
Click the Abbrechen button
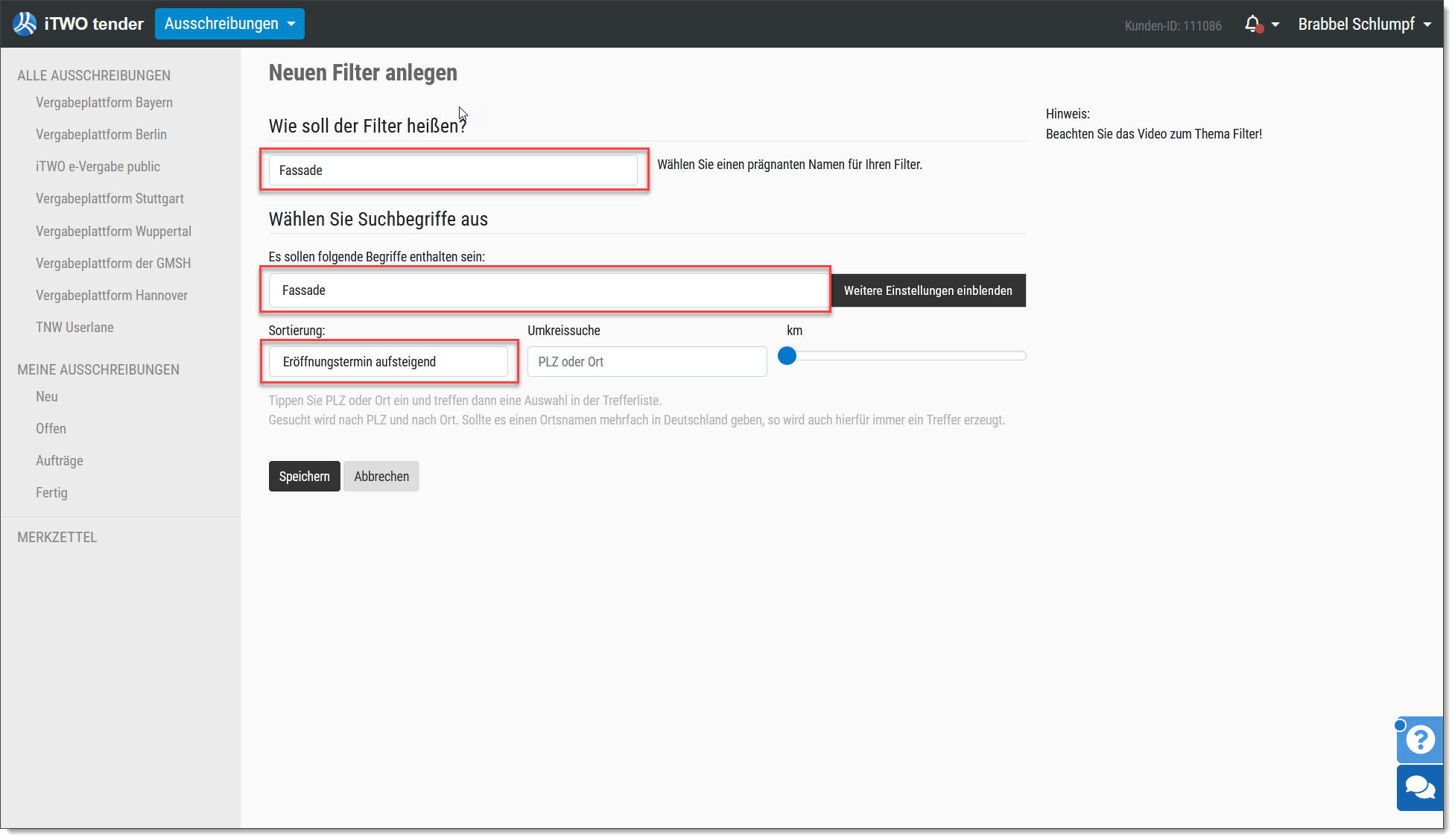click(381, 477)
